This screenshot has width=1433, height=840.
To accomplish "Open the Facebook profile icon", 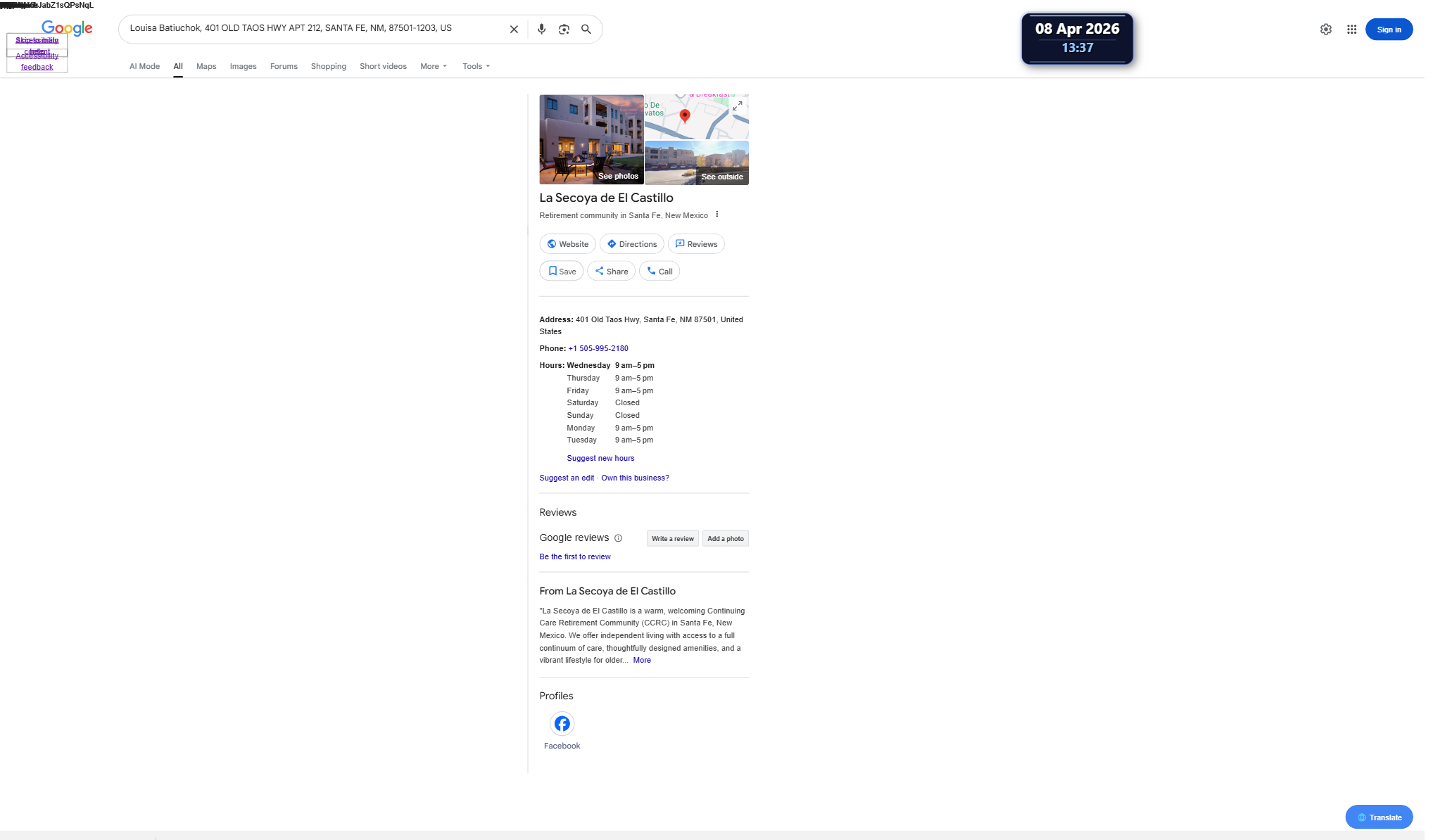I will (x=562, y=724).
